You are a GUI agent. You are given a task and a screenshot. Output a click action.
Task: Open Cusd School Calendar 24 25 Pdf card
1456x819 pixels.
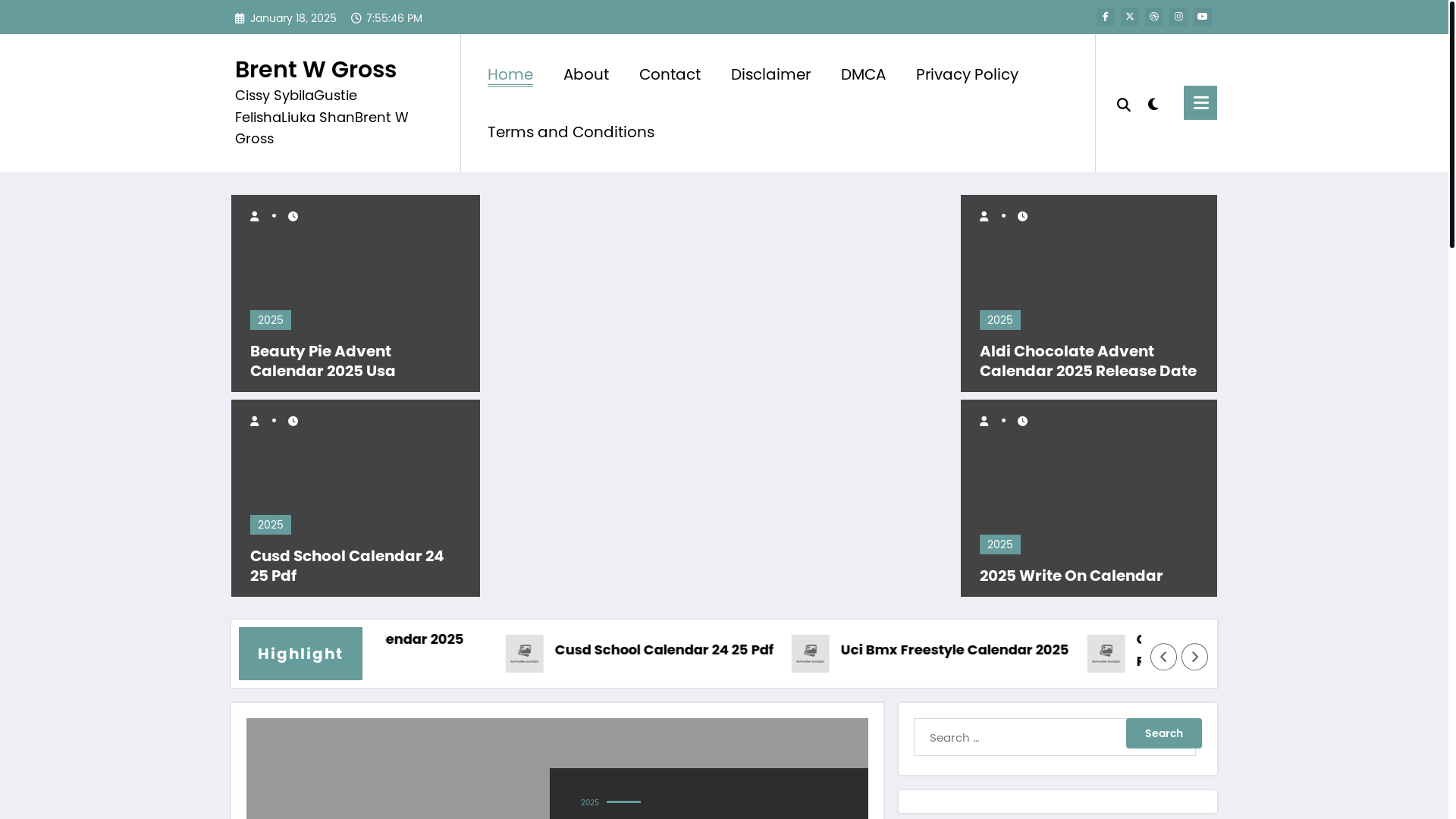347,566
